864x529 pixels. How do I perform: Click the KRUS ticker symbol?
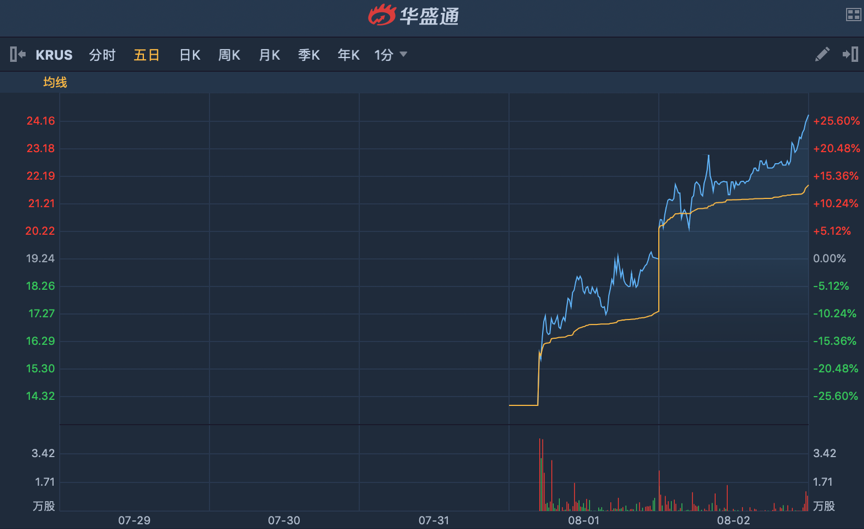click(54, 55)
